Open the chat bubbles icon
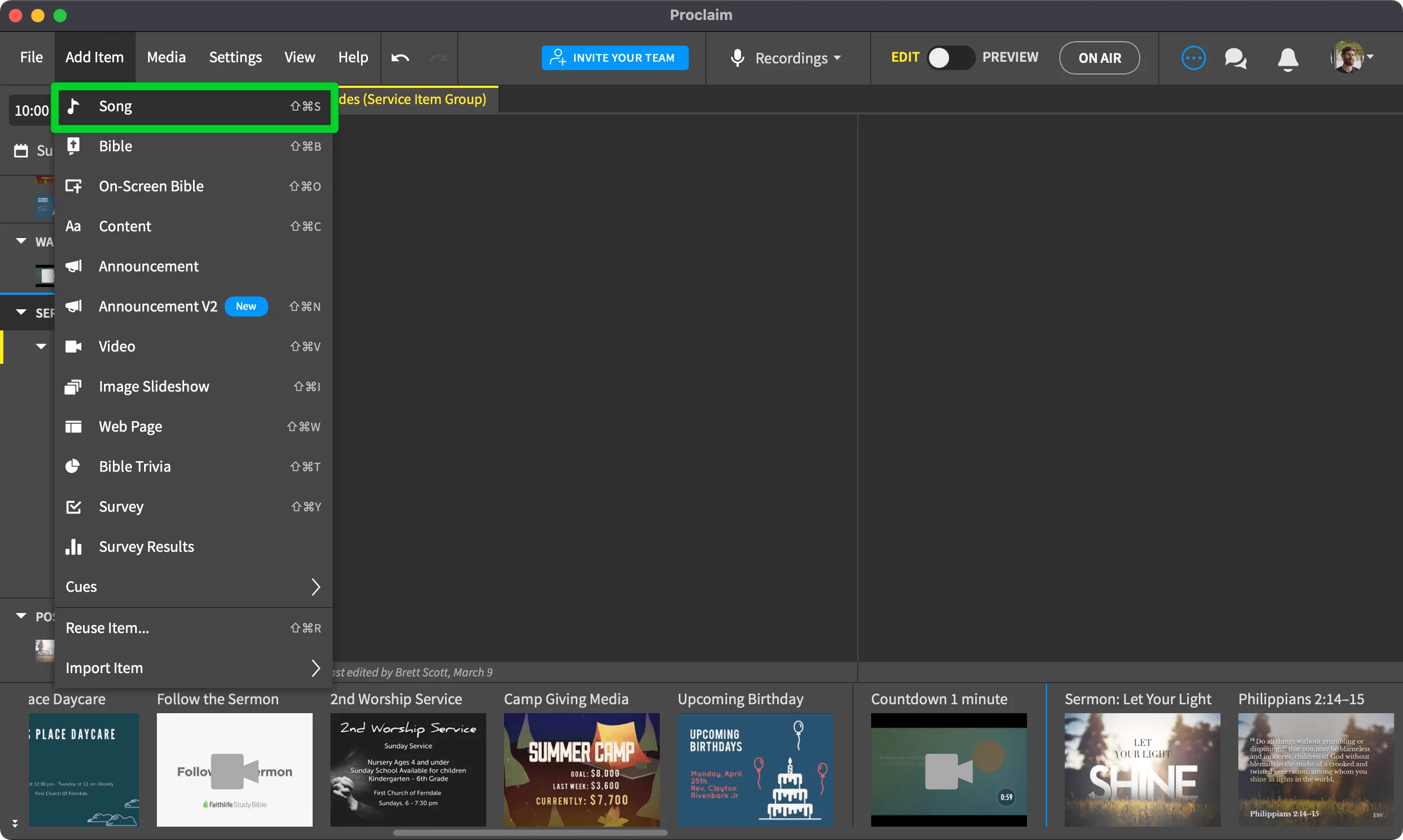The width and height of the screenshot is (1403, 840). (x=1235, y=58)
